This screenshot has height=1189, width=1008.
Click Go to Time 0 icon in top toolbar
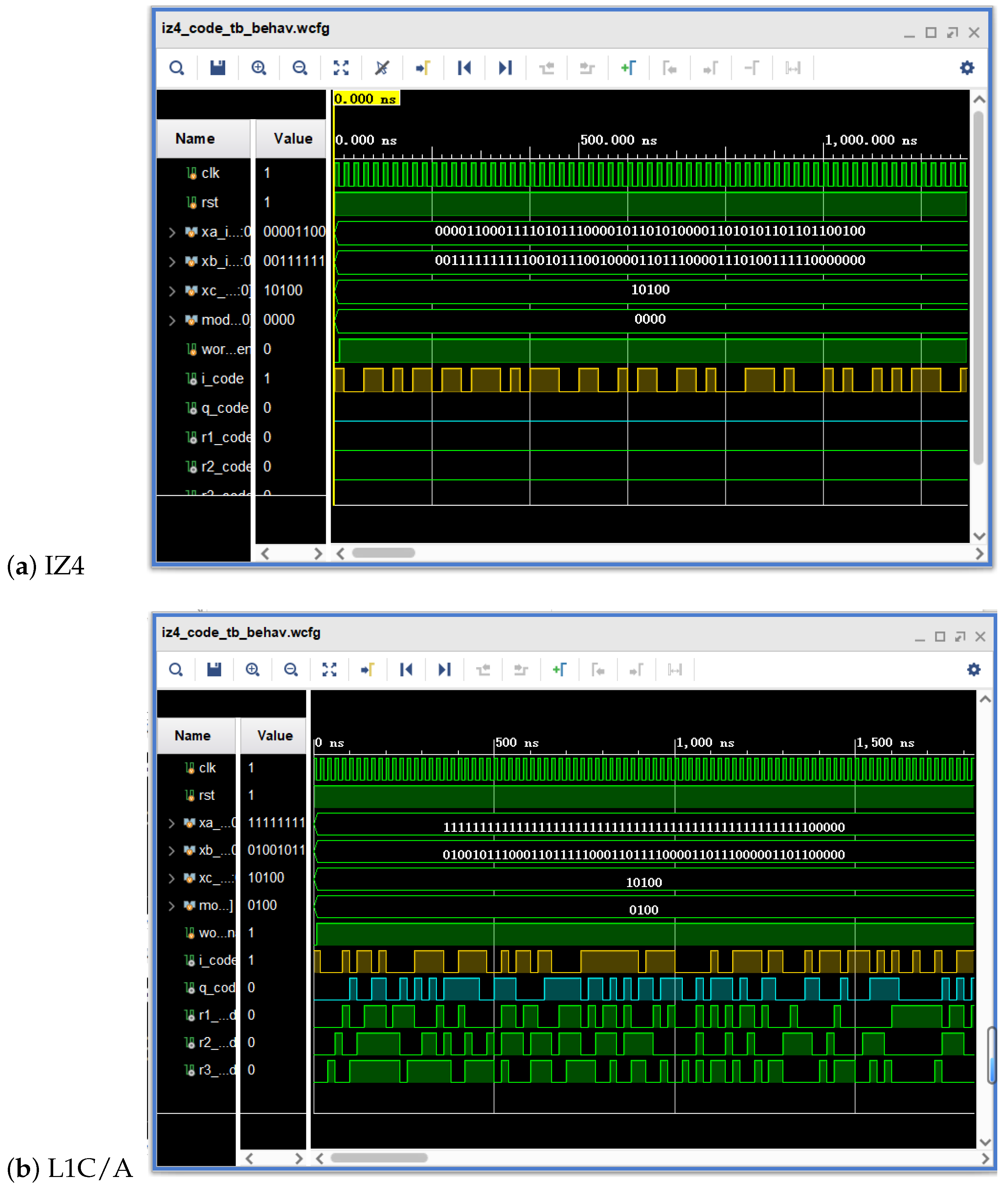coord(464,68)
